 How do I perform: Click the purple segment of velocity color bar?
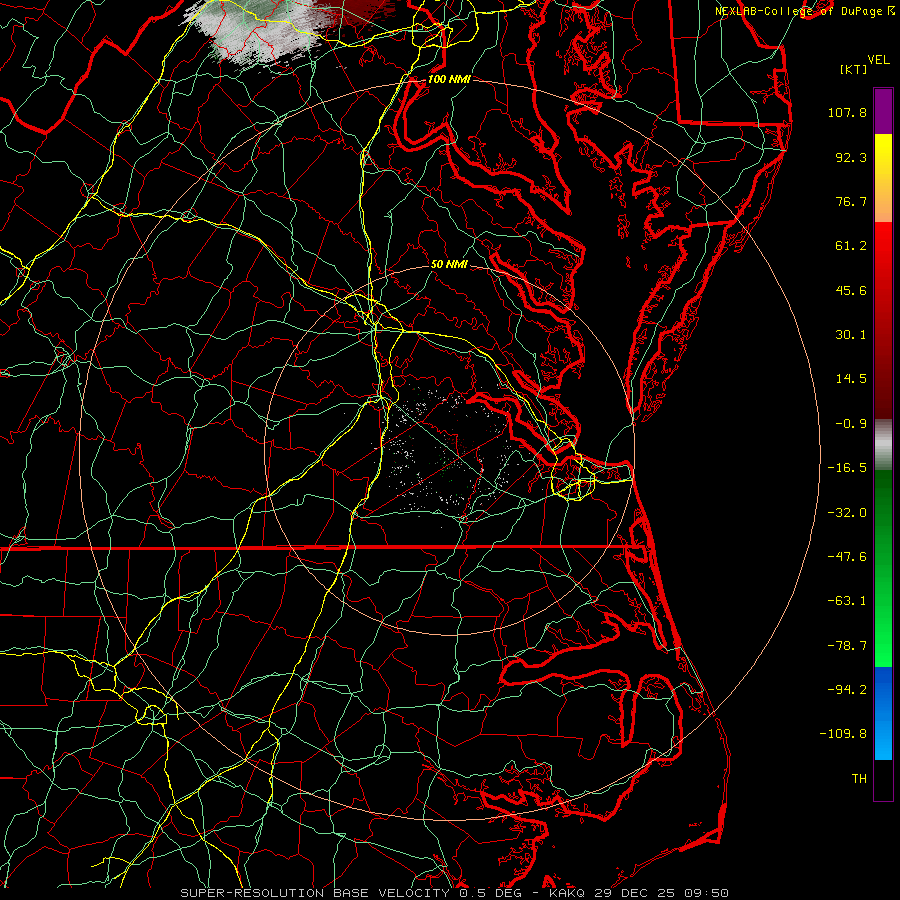click(x=883, y=111)
